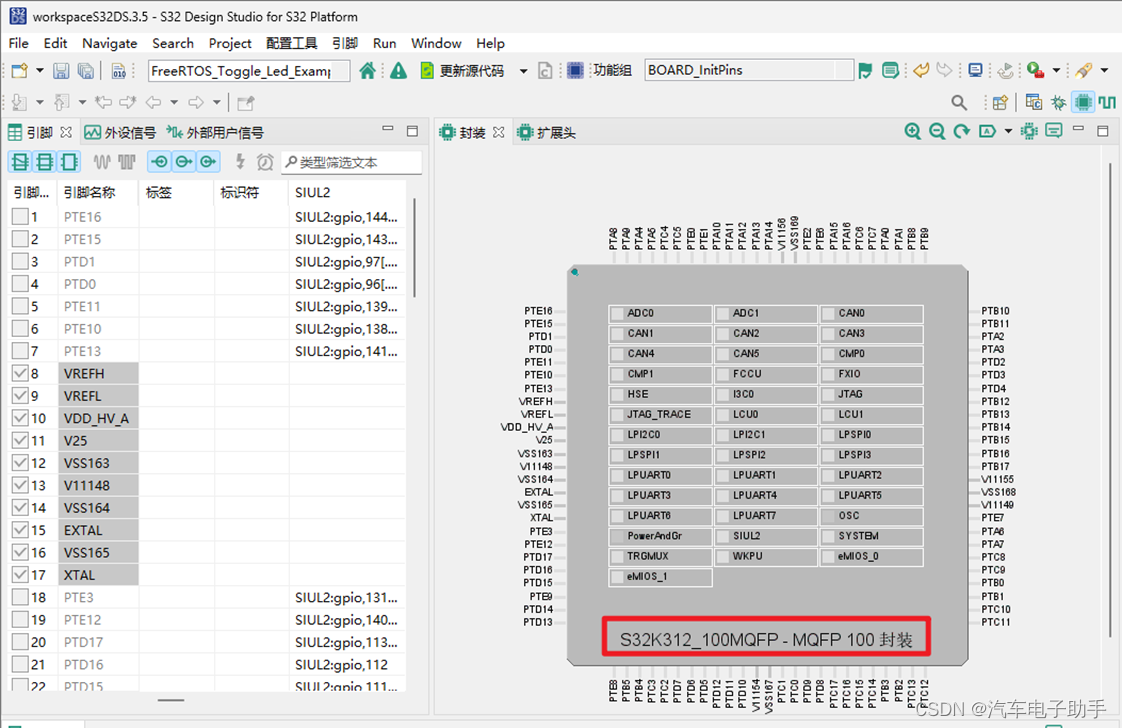1122x728 pixels.
Task: Enable the CAN0 peripheral checkbox on package
Action: [828, 314]
